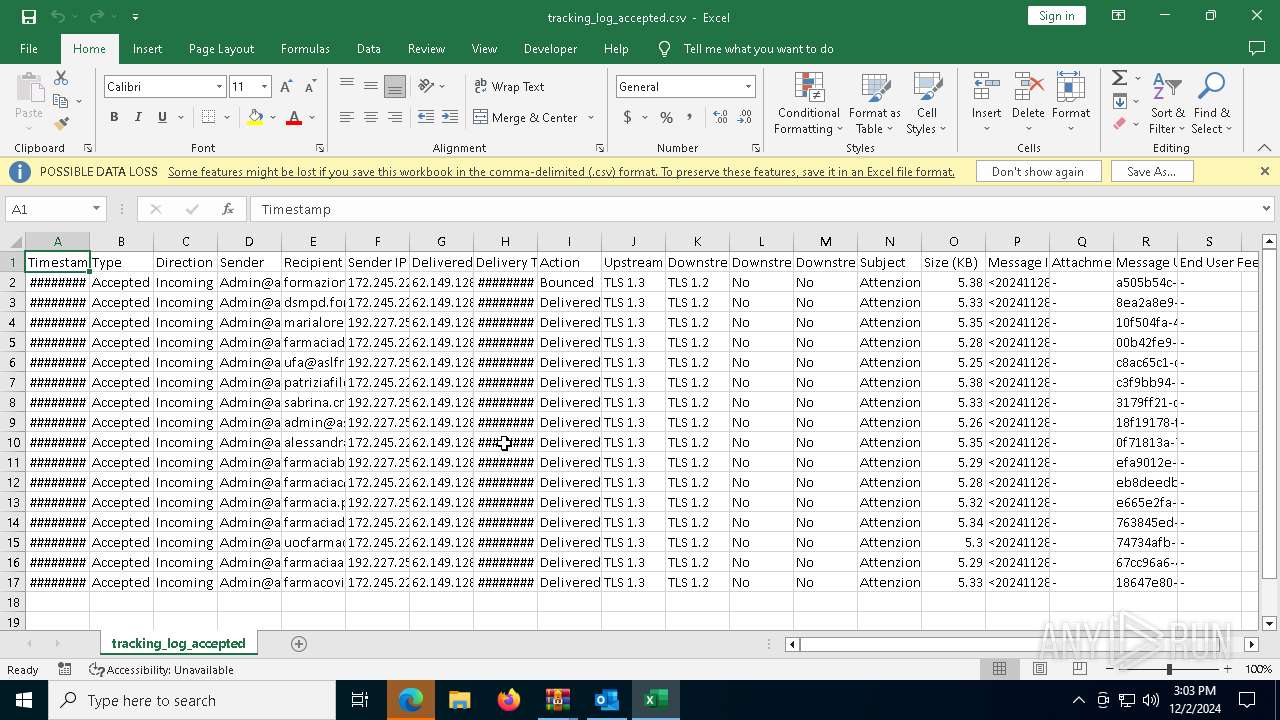Click the data loss warning message link
Screen dimensions: 1280x720
pyautogui.click(x=561, y=172)
